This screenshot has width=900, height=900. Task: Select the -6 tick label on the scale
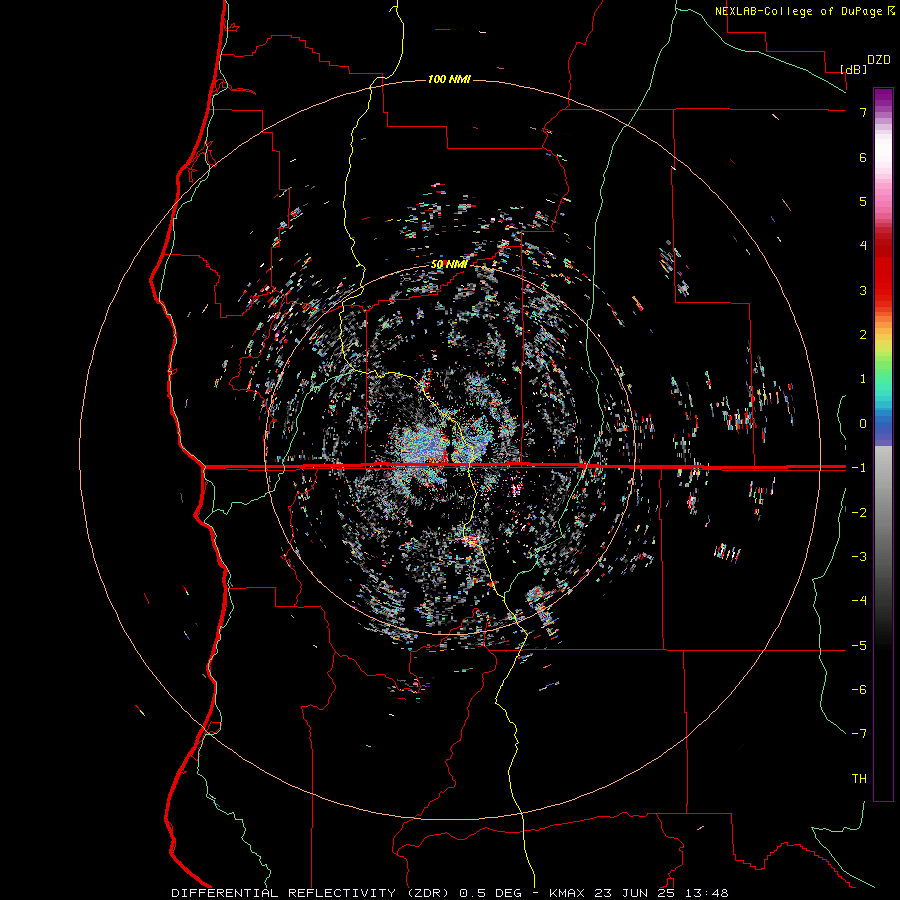[859, 690]
